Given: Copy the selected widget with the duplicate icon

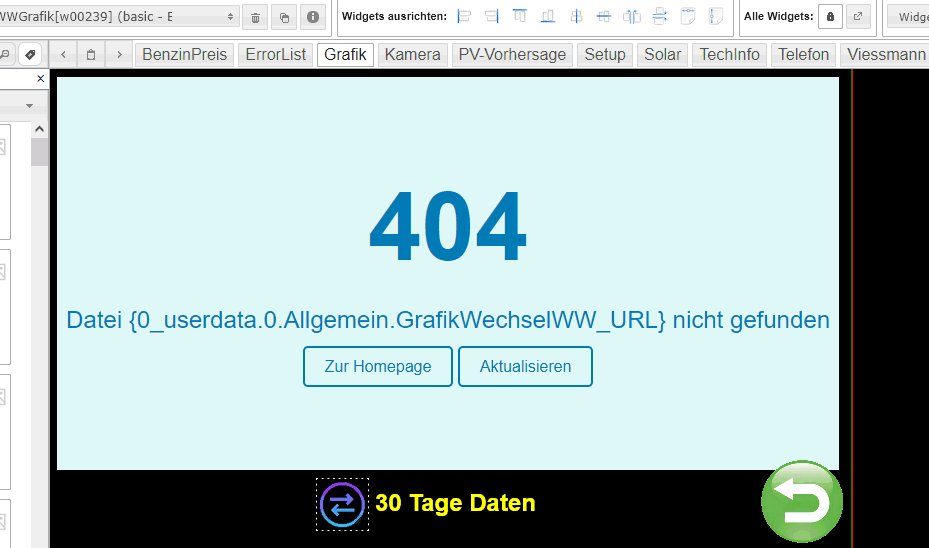Looking at the screenshot, I should [284, 17].
